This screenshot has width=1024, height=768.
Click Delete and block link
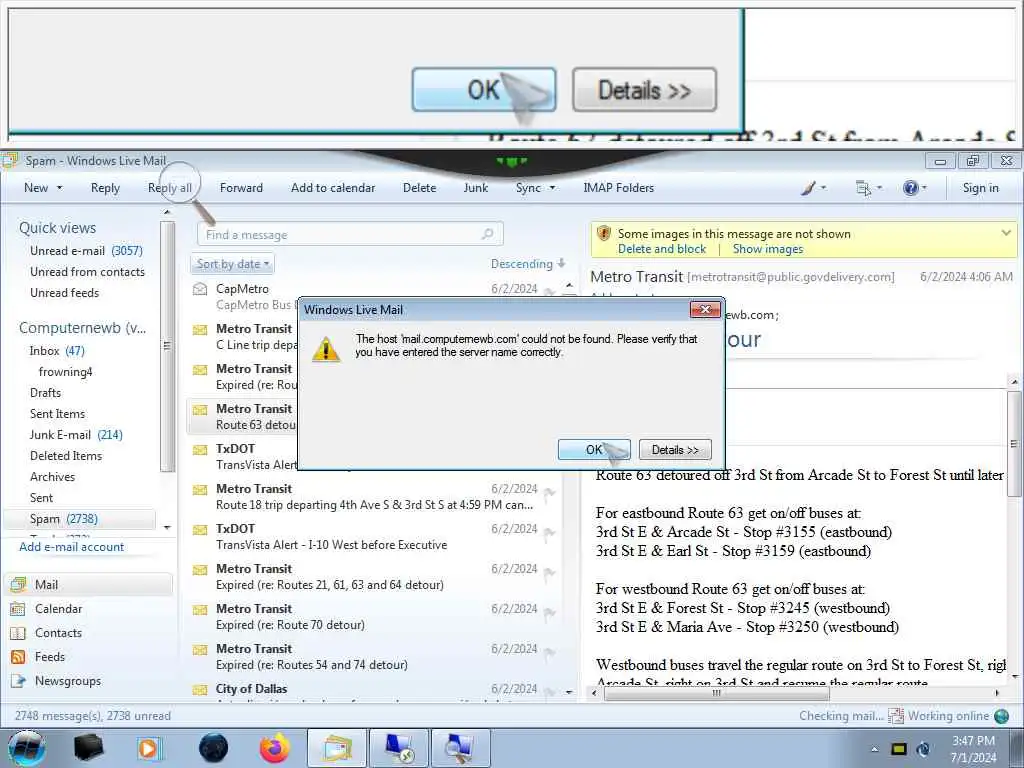pyautogui.click(x=662, y=249)
